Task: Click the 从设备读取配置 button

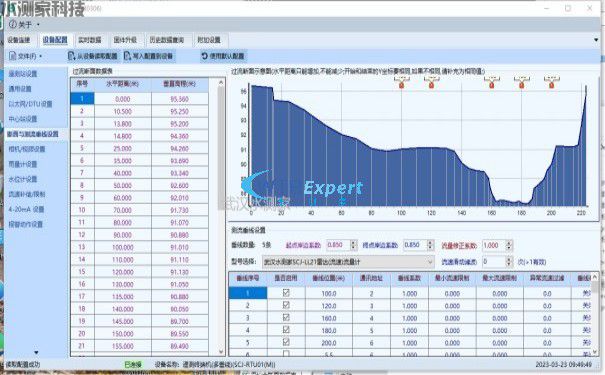Action: click(93, 56)
